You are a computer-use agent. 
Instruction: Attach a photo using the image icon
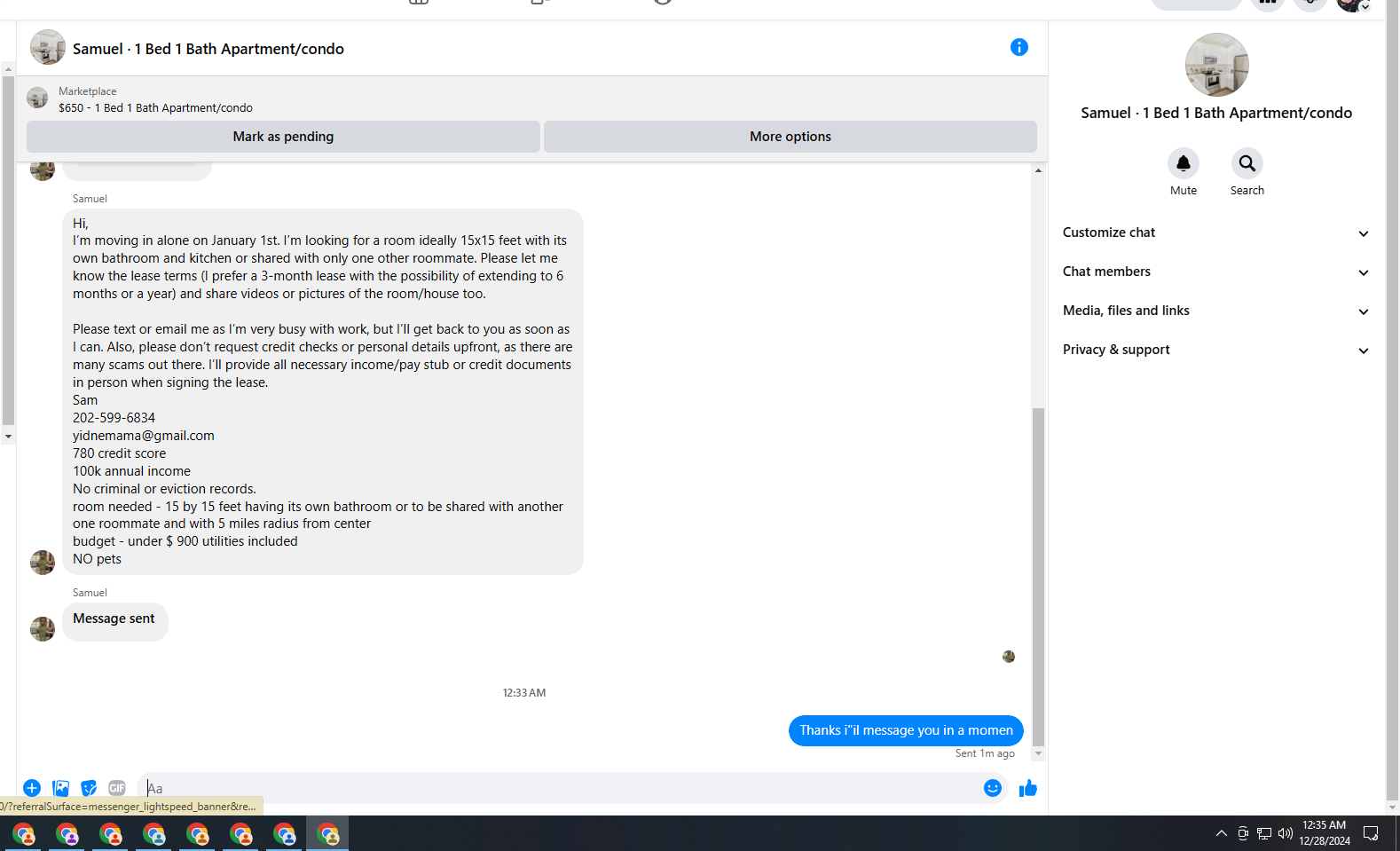coord(60,788)
